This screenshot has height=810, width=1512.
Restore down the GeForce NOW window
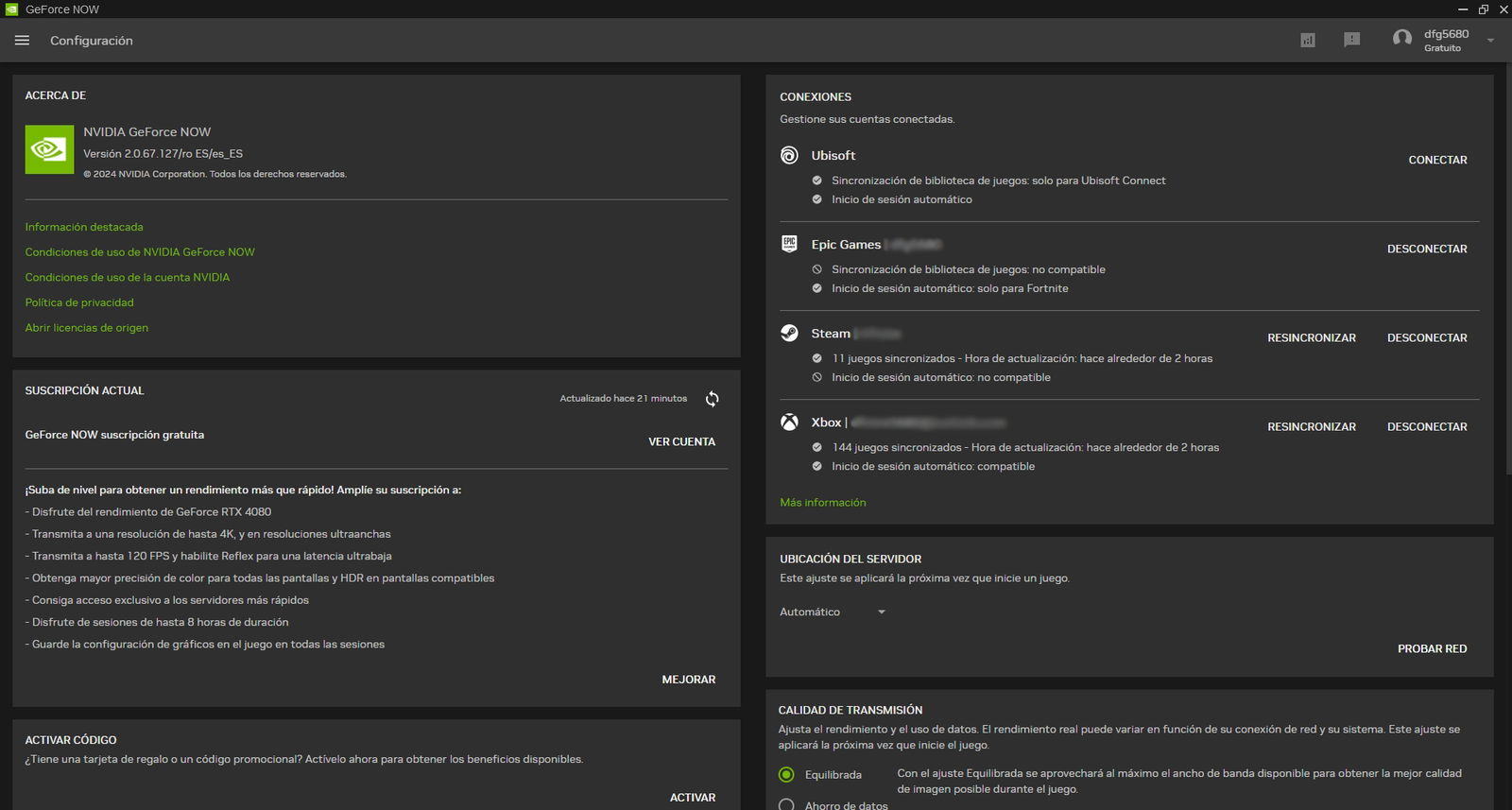(x=1484, y=9)
